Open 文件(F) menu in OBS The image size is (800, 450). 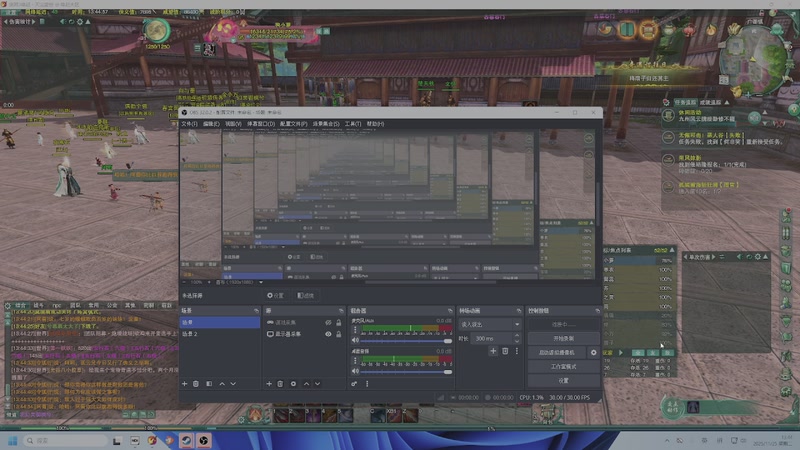point(189,124)
